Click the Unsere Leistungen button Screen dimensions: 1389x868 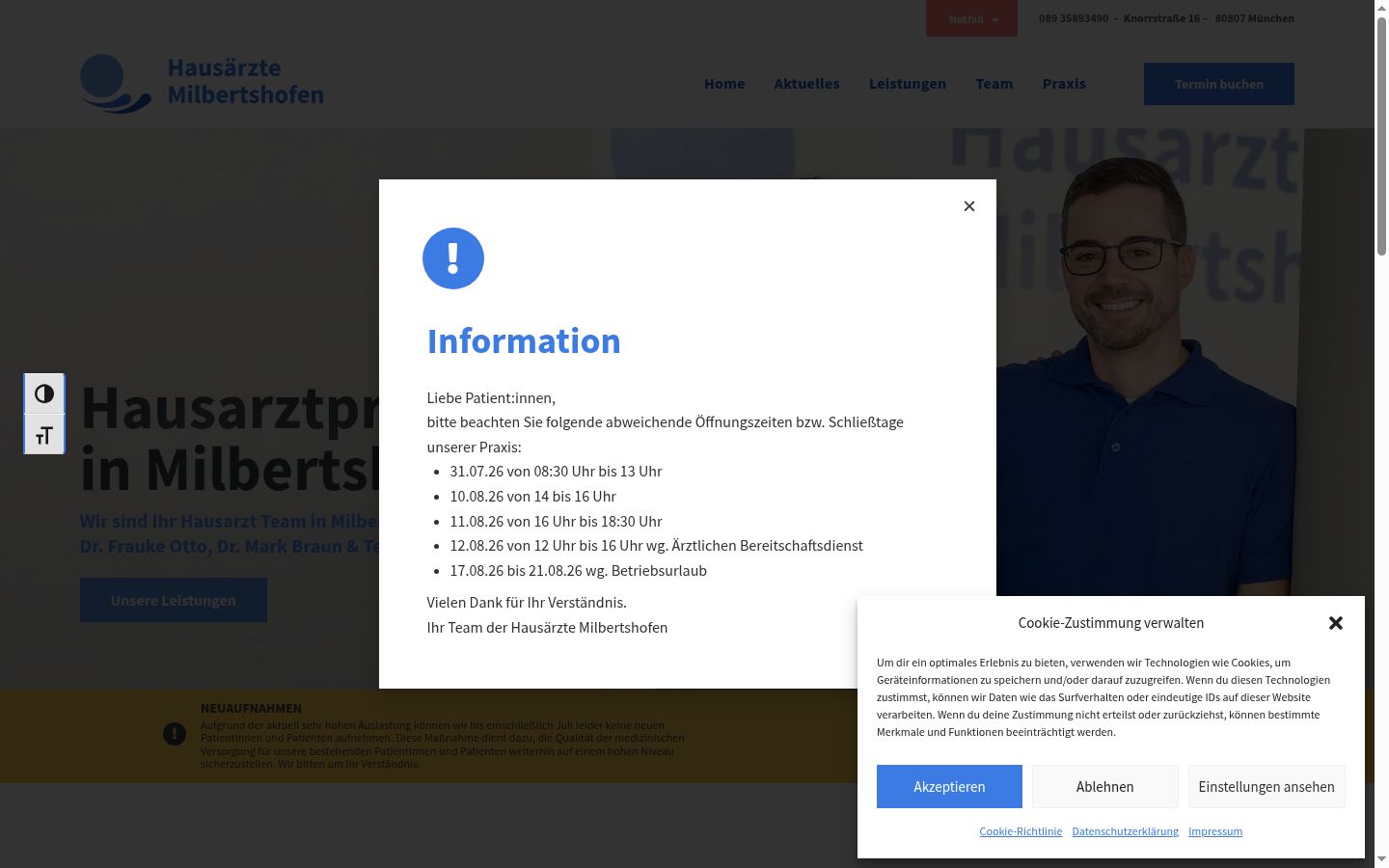174,600
